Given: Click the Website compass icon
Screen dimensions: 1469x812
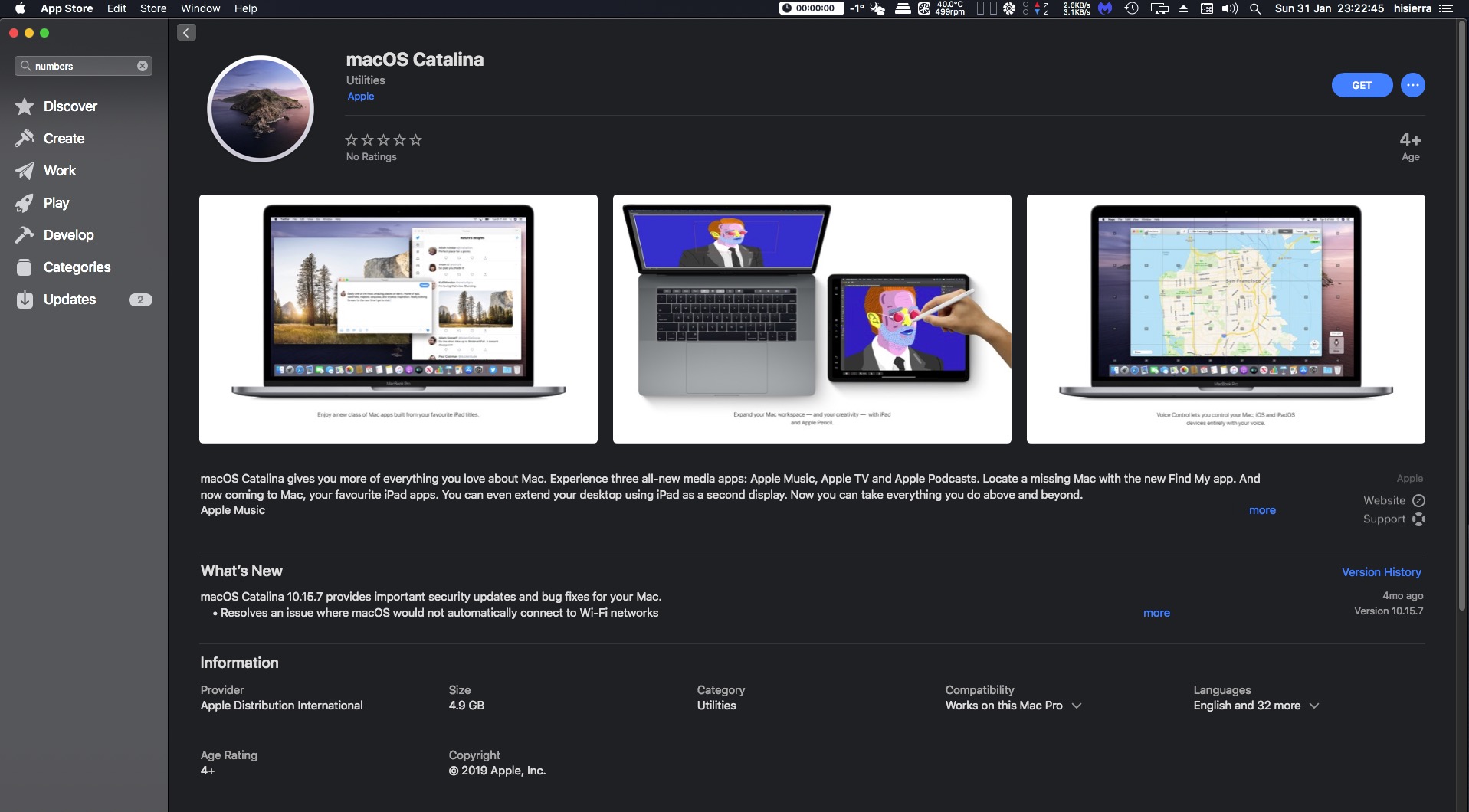Looking at the screenshot, I should pos(1418,500).
